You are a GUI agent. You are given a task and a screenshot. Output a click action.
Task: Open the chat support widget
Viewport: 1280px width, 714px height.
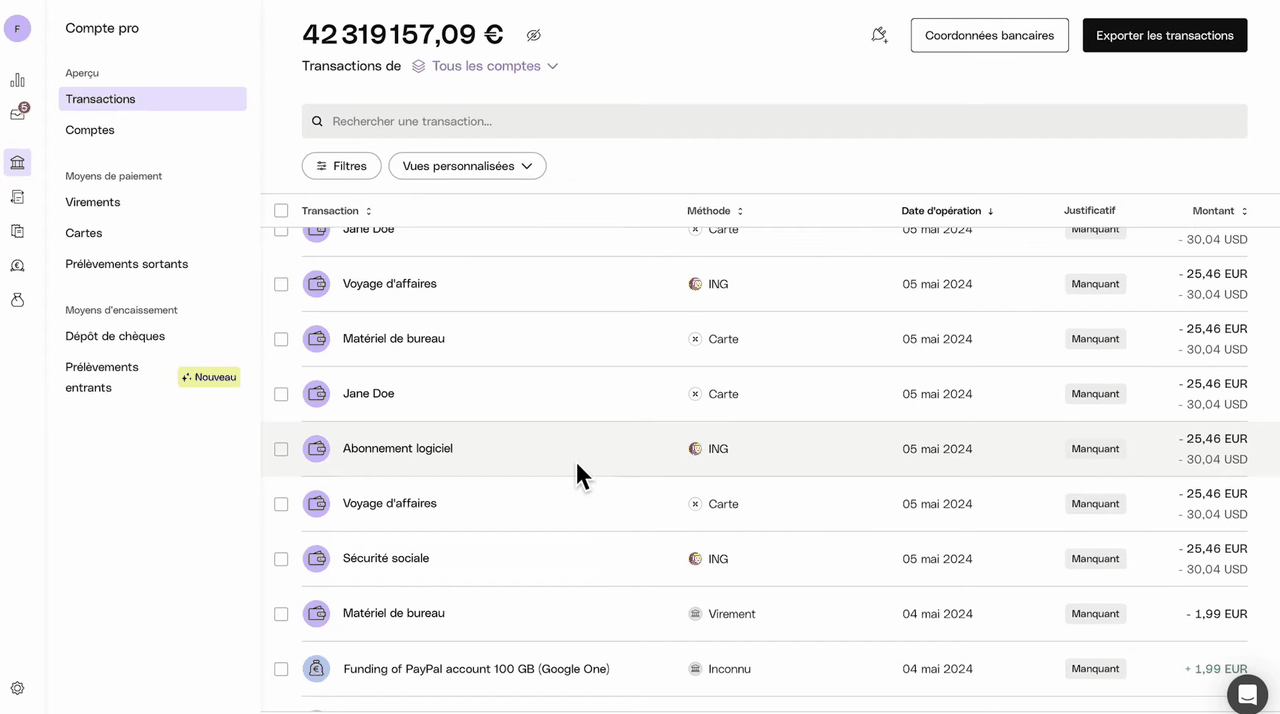tap(1247, 694)
